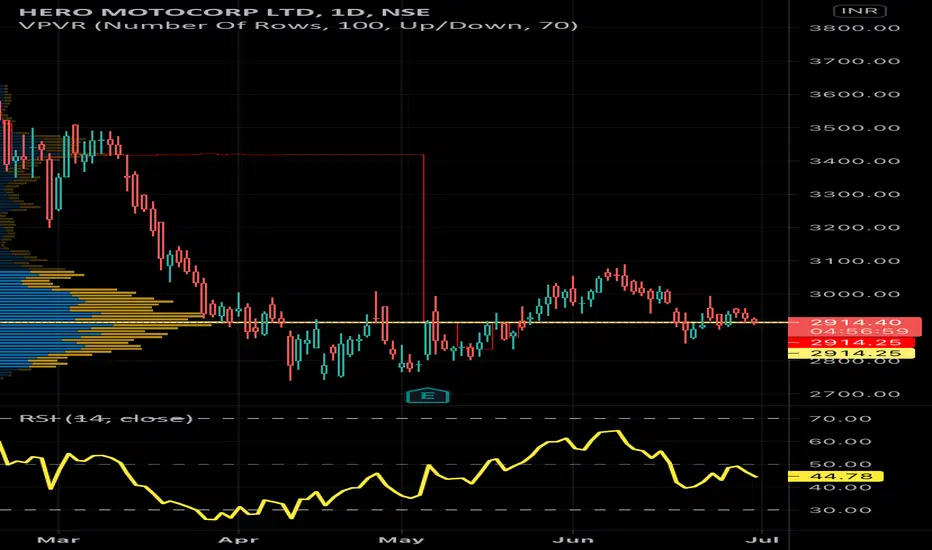Image resolution: width=932 pixels, height=550 pixels.
Task: Click the earnings 'E' marker icon
Action: 427,395
